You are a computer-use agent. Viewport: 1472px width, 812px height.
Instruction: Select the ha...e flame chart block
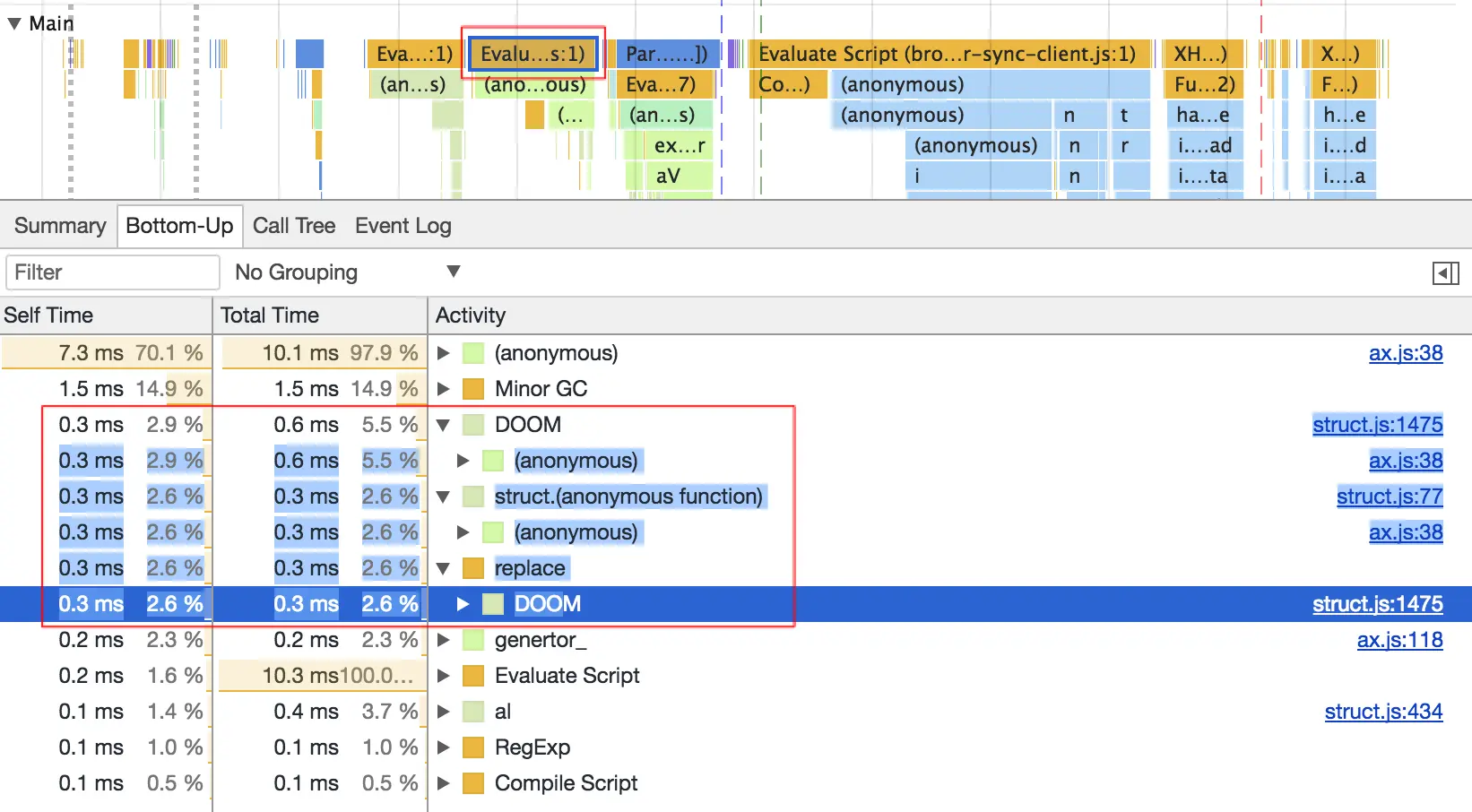1204,115
